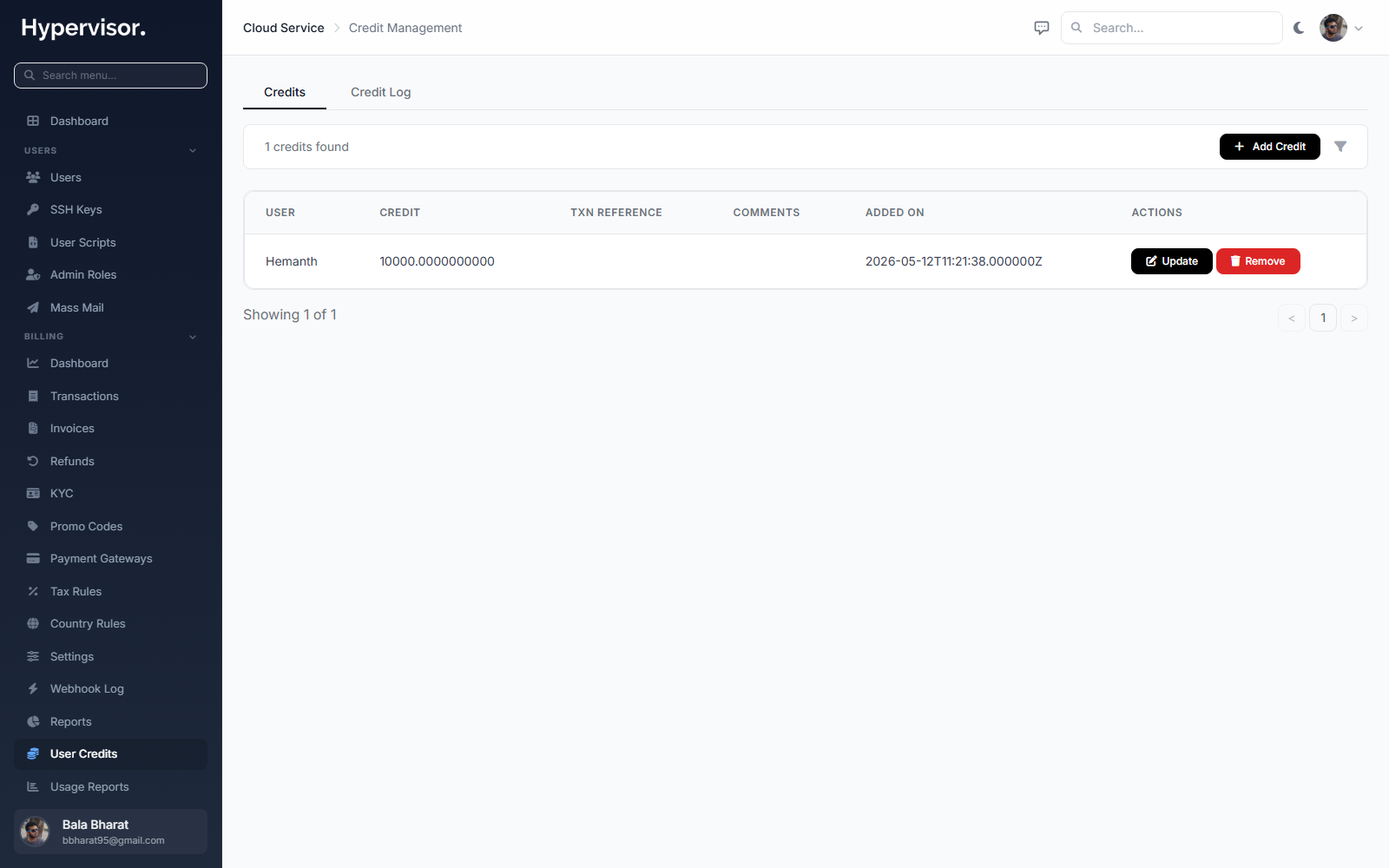The image size is (1389, 868).
Task: Open Payment Gateways menu label
Action: 102,558
